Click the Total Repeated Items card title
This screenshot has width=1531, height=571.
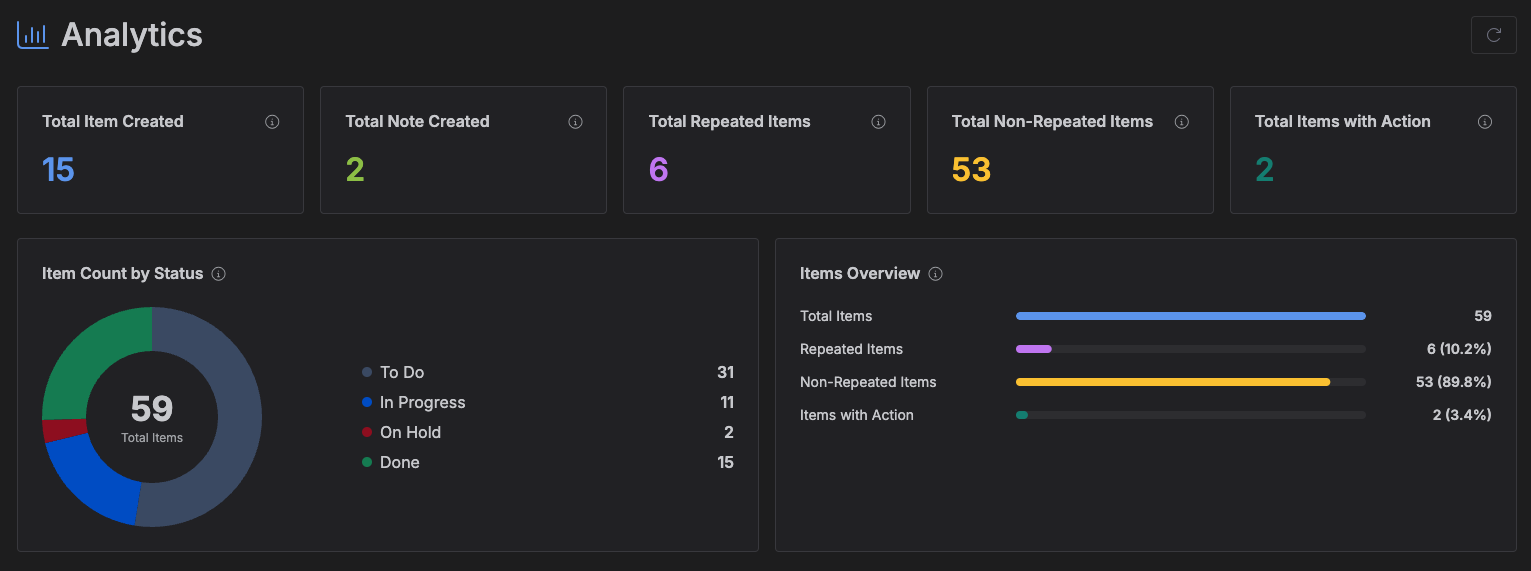click(x=729, y=122)
